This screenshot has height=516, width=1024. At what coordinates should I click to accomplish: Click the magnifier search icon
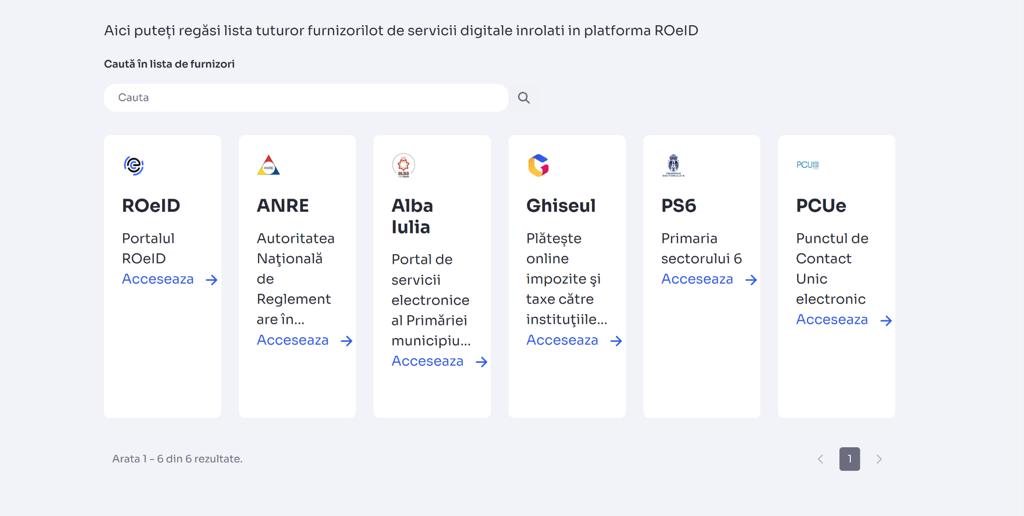[x=524, y=98]
